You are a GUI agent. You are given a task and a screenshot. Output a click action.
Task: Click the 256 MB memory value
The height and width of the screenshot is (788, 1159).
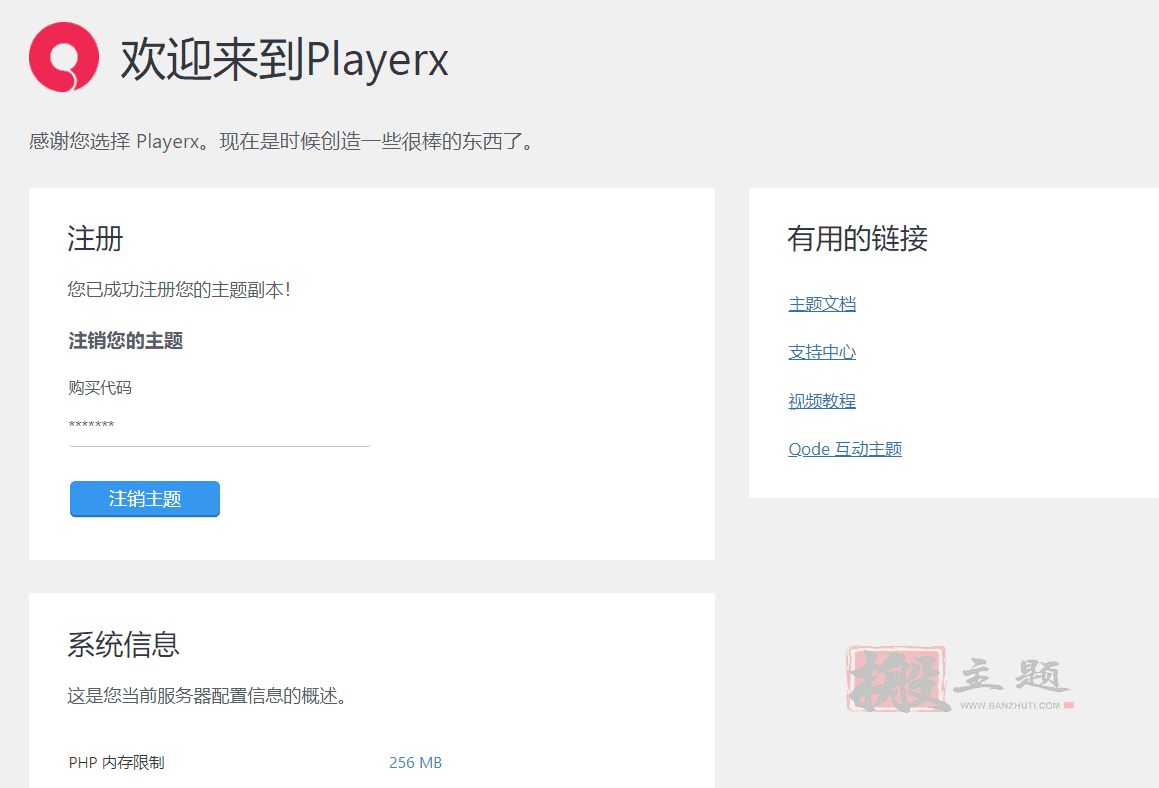point(415,762)
